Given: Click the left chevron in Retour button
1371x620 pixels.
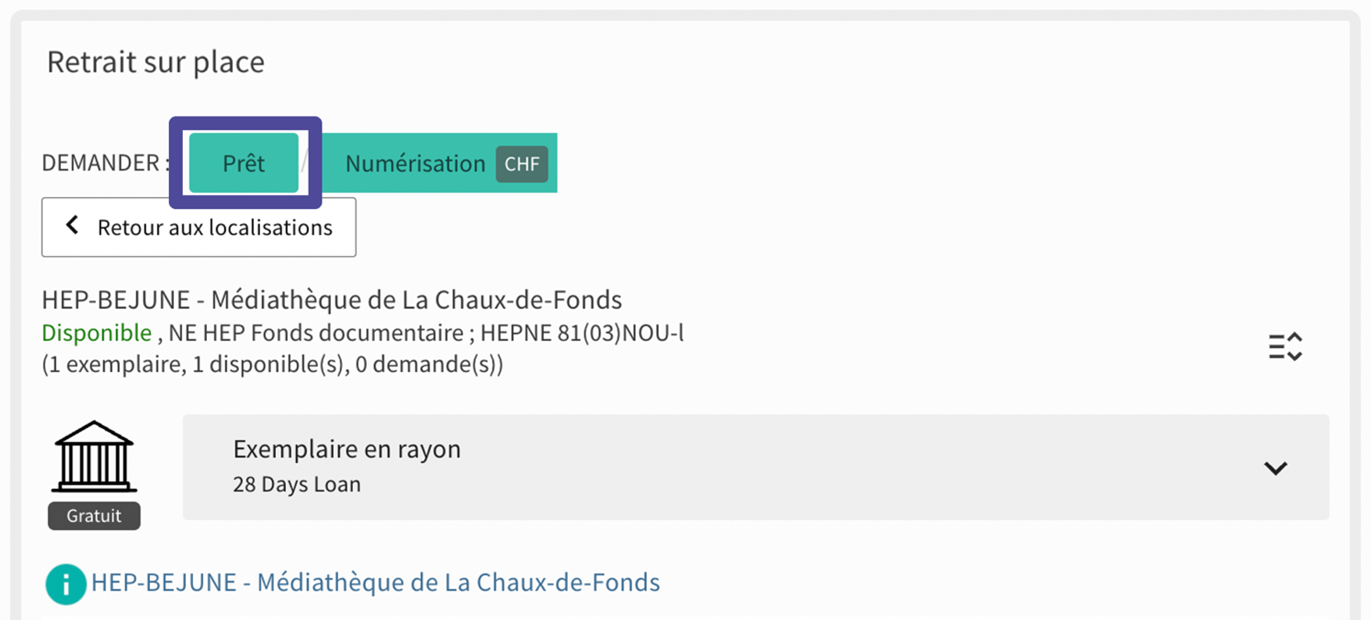Looking at the screenshot, I should click(72, 226).
